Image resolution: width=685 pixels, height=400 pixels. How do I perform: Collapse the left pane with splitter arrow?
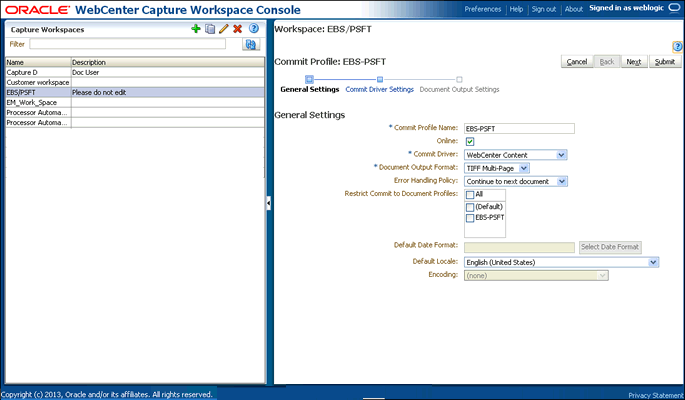[268, 203]
